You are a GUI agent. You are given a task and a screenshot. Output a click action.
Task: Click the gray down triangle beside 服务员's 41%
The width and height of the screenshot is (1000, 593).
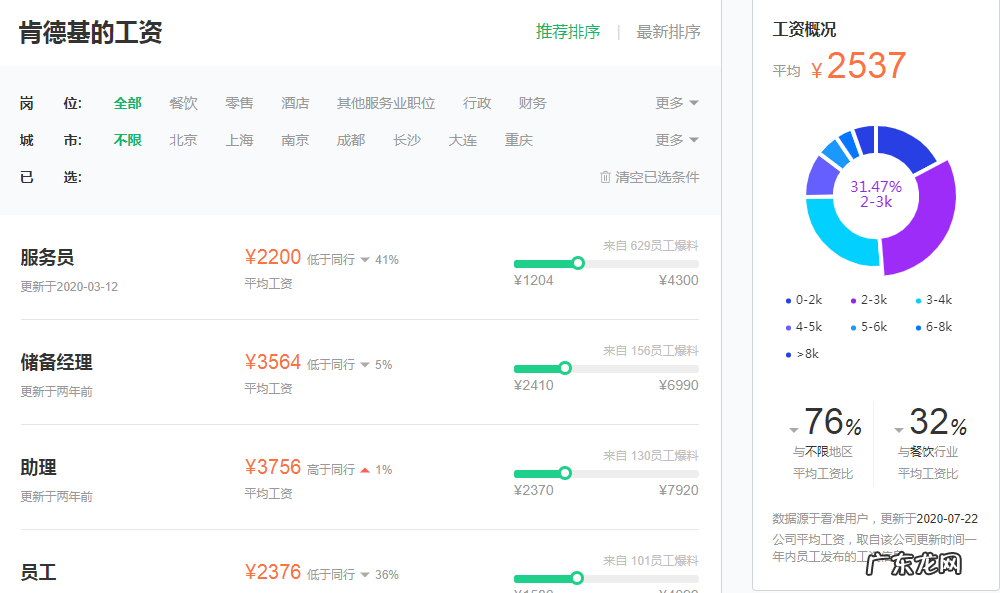coord(365,258)
